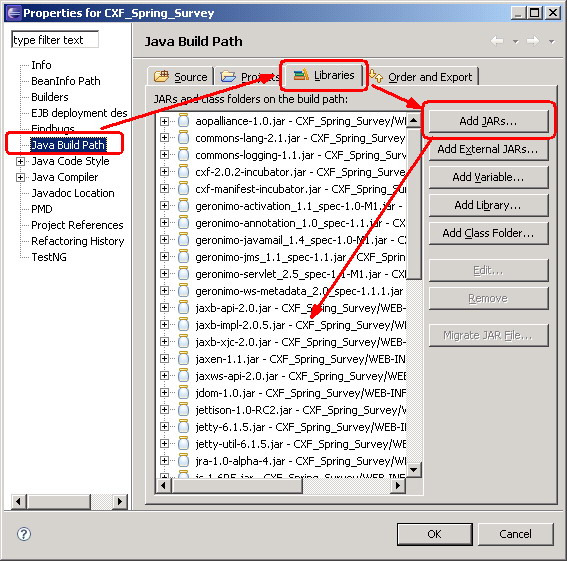
Task: Click the jar icon of aopalliance-1.0.jar
Action: click(183, 121)
